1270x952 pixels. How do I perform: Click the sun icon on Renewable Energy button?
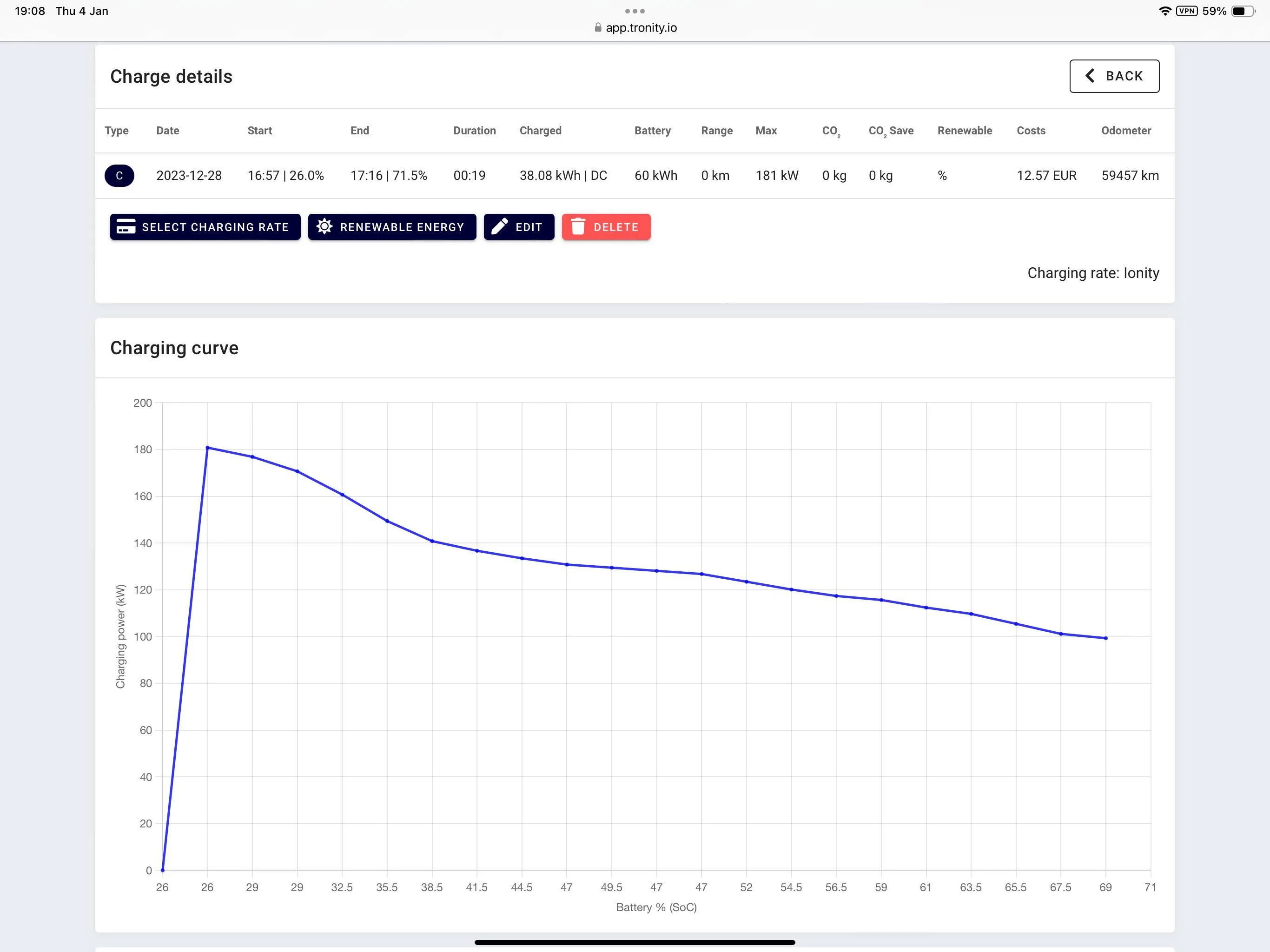click(x=324, y=227)
